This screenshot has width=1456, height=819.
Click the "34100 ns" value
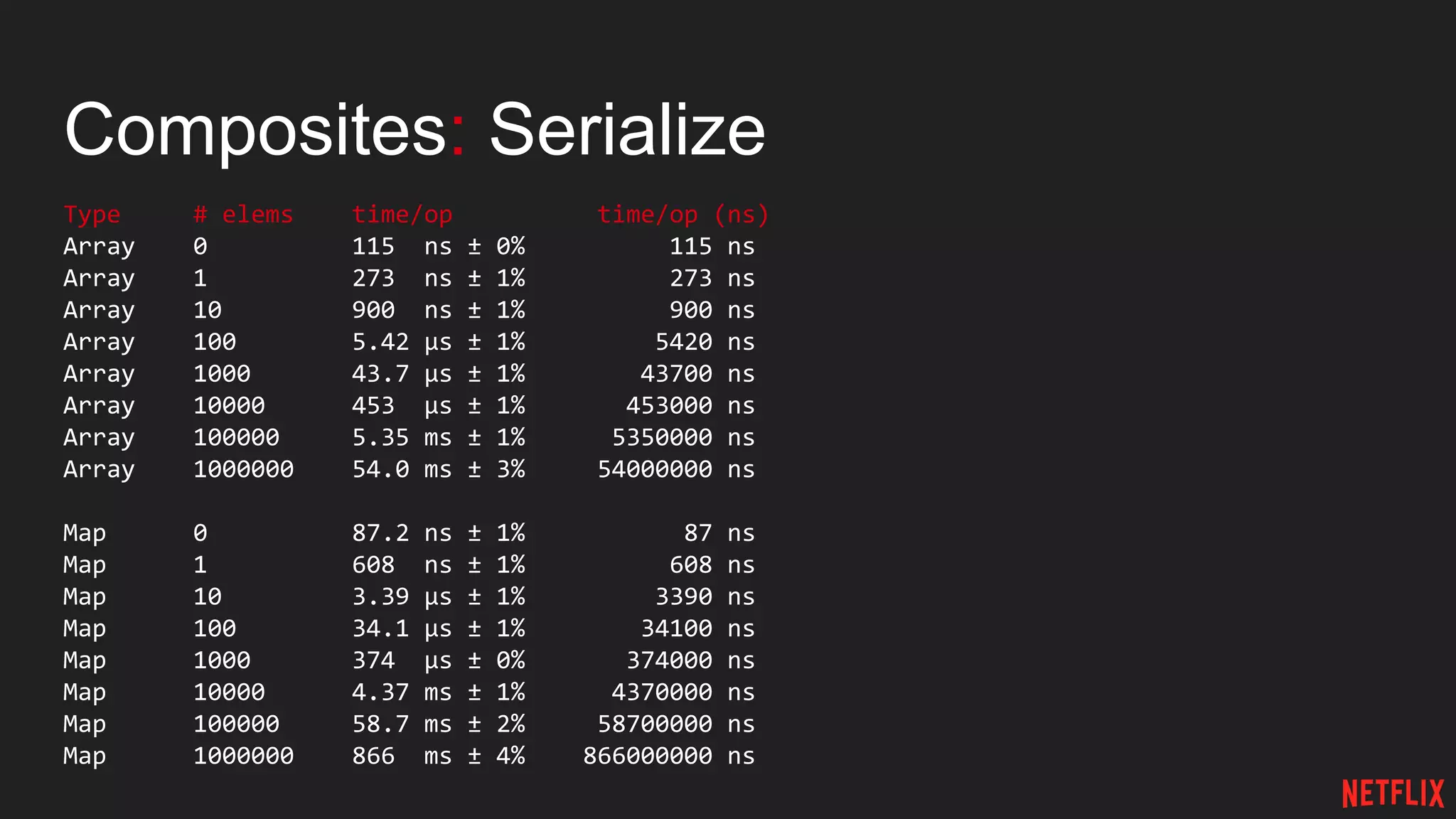coord(697,628)
